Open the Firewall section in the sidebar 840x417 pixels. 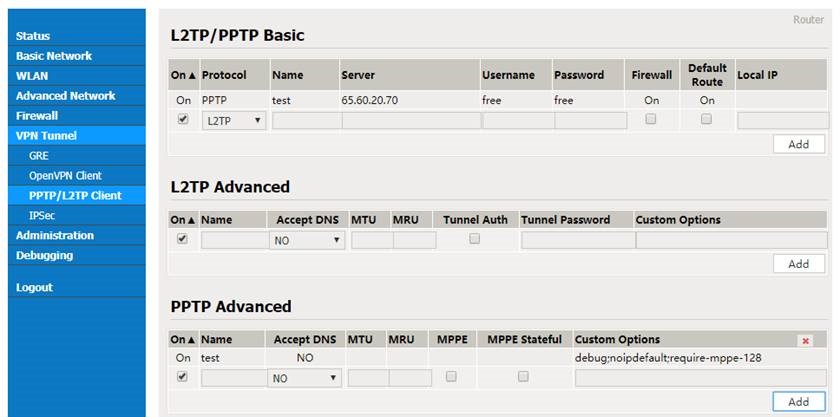point(37,116)
